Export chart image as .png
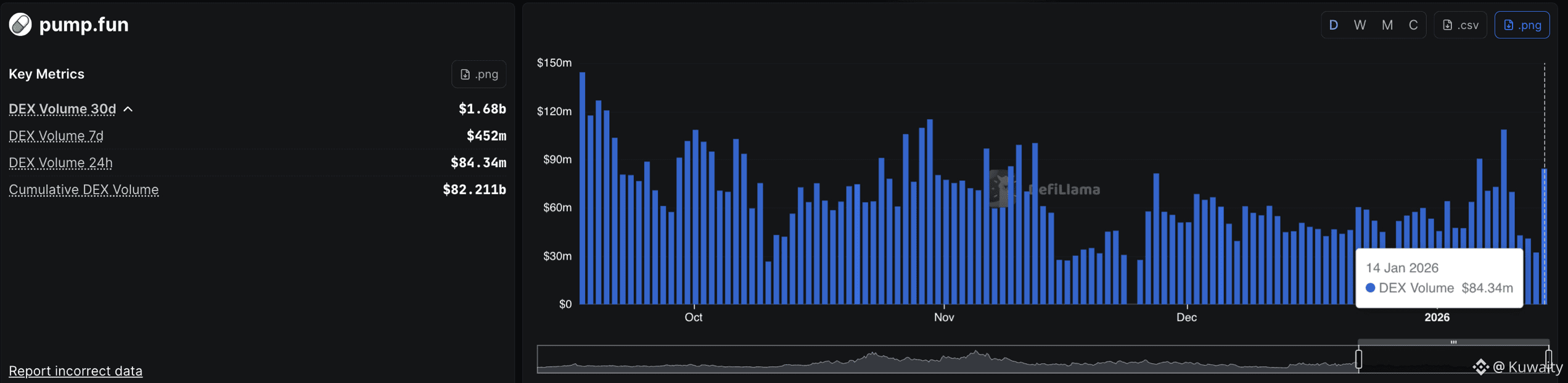The height and width of the screenshot is (383, 1568). [1522, 25]
